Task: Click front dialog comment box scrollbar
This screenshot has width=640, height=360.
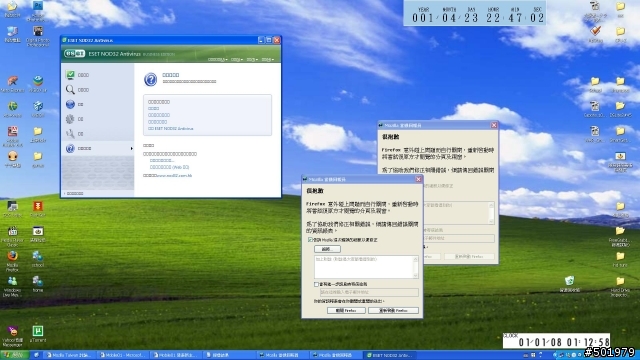Action: pos(416,267)
